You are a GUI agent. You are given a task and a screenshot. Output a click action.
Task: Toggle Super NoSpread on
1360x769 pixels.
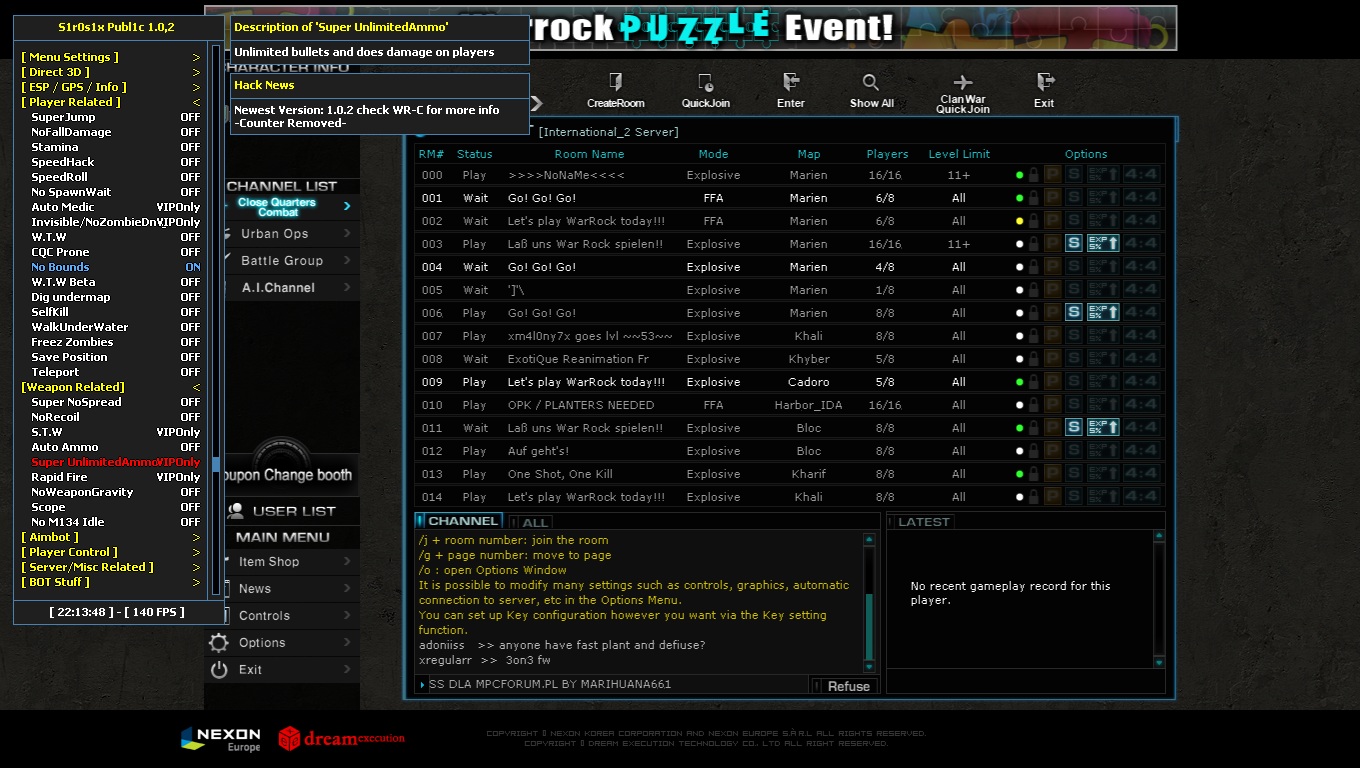tap(115, 402)
